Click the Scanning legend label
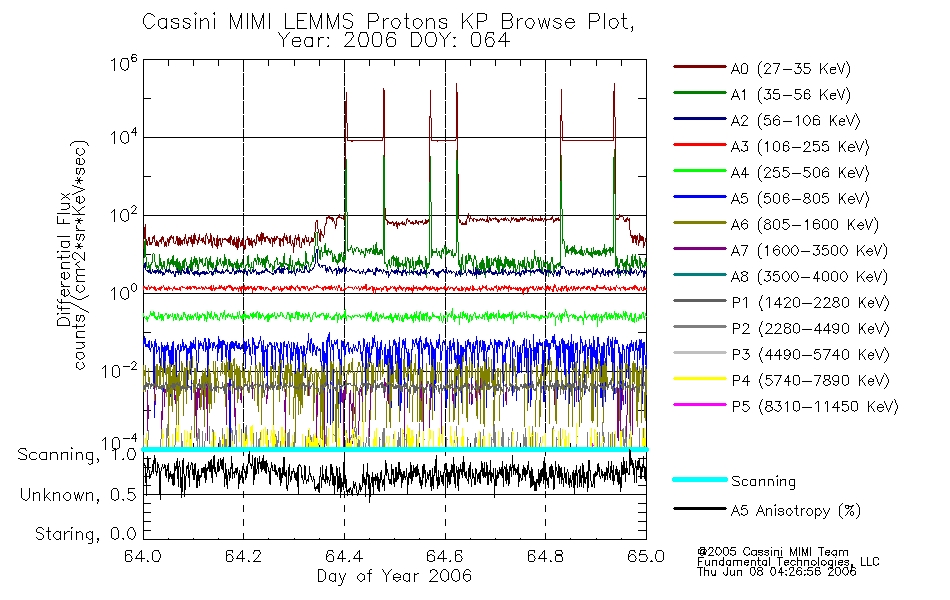Image resolution: width=950 pixels, height=600 pixels. click(x=763, y=481)
